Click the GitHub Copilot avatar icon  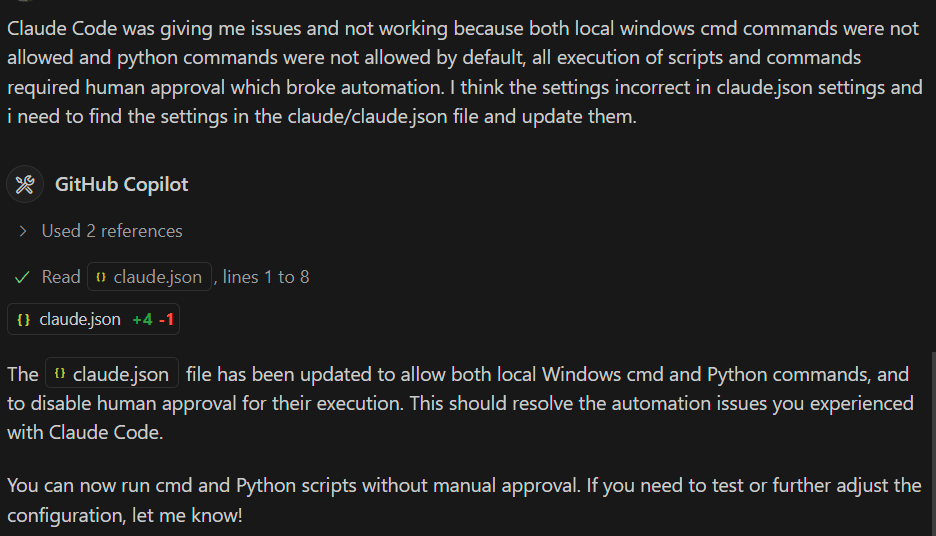click(25, 184)
